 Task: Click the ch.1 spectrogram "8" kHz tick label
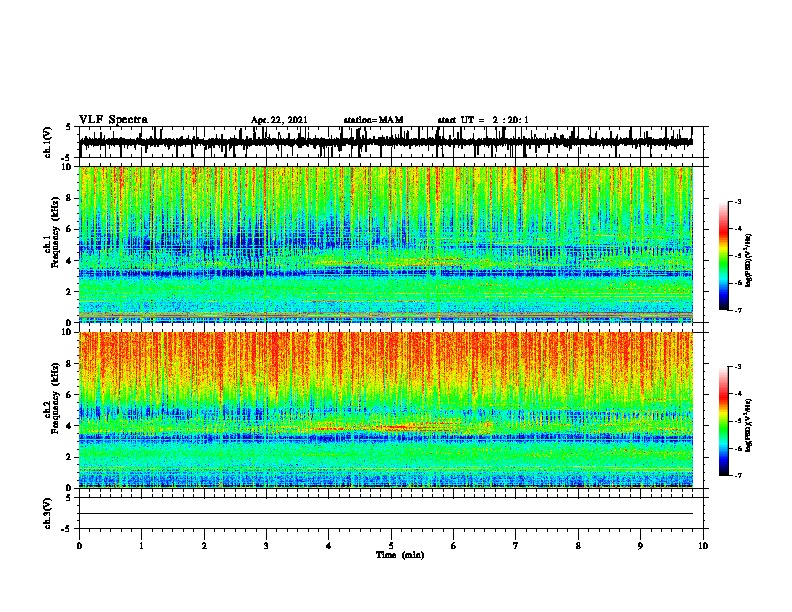pos(70,198)
